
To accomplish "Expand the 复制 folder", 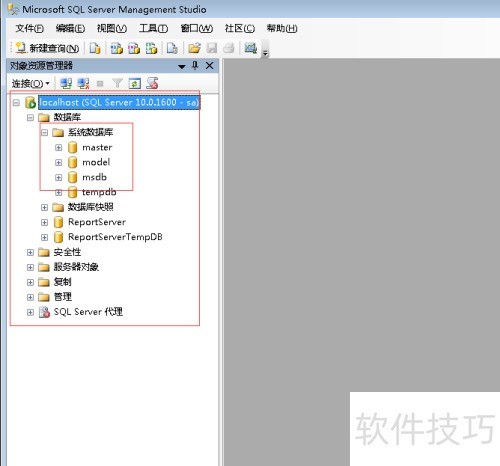I will pos(30,282).
